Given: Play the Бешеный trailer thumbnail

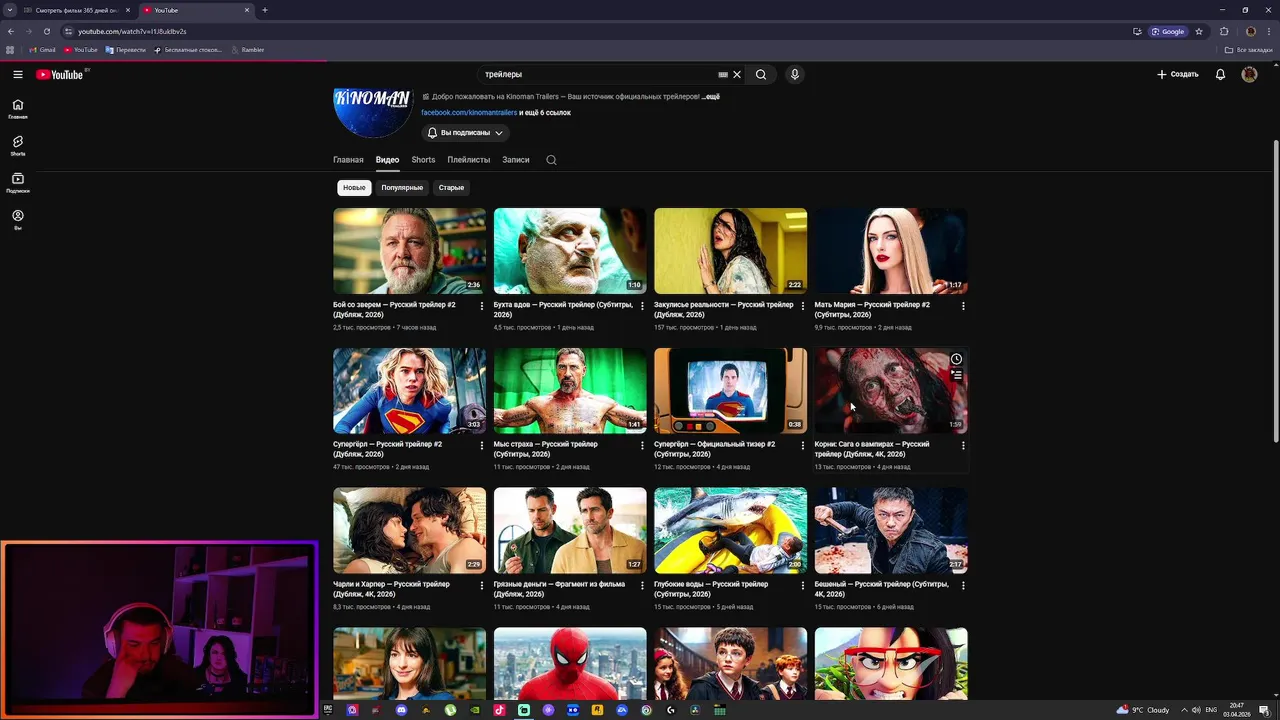Looking at the screenshot, I should point(891,531).
